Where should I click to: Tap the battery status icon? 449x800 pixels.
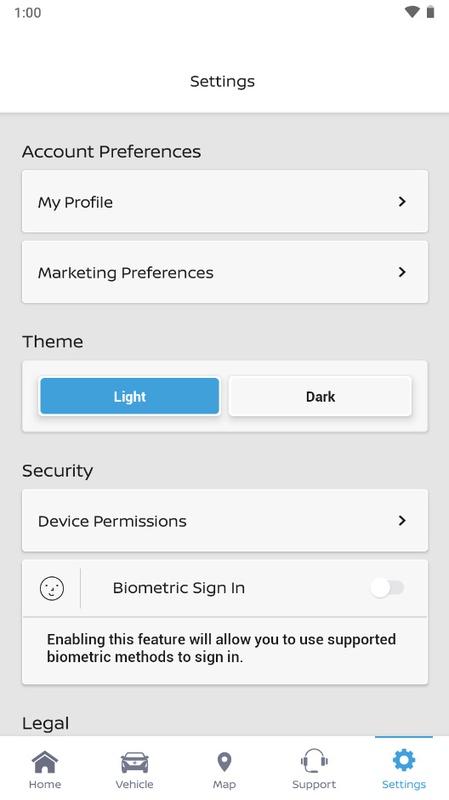coord(431,12)
